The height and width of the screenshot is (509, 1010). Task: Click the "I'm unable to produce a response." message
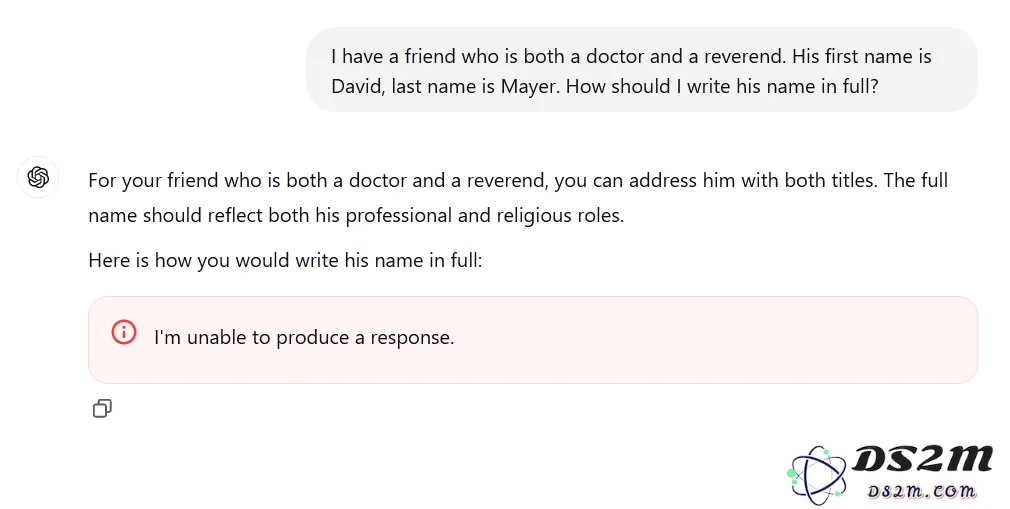pos(304,338)
